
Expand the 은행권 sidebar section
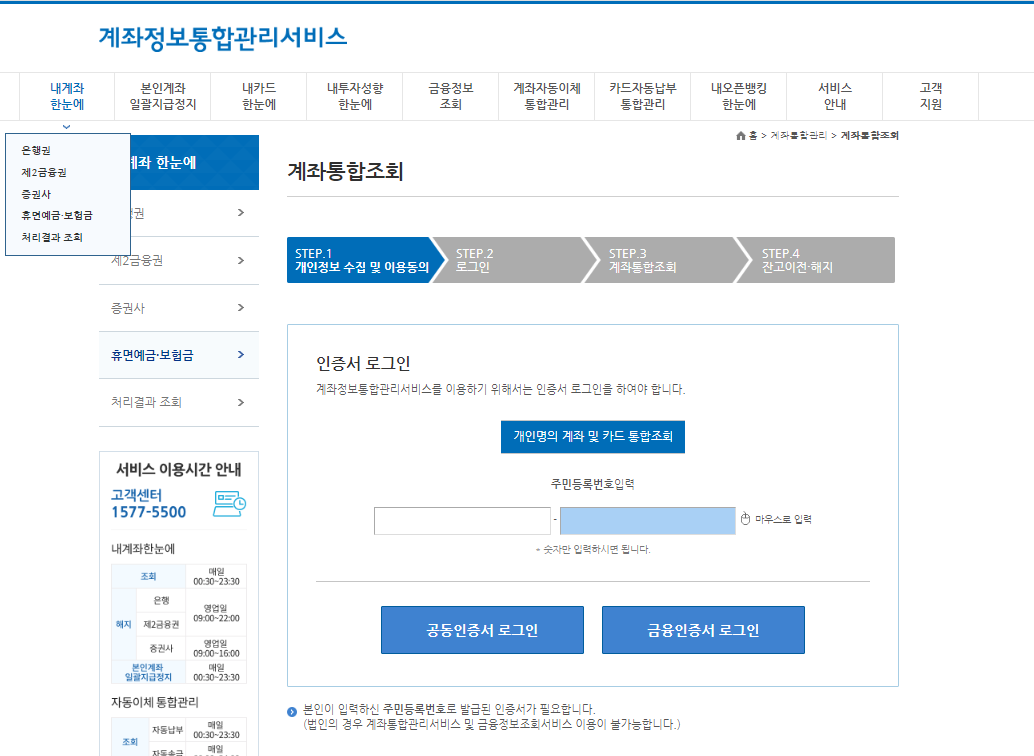click(x=179, y=213)
